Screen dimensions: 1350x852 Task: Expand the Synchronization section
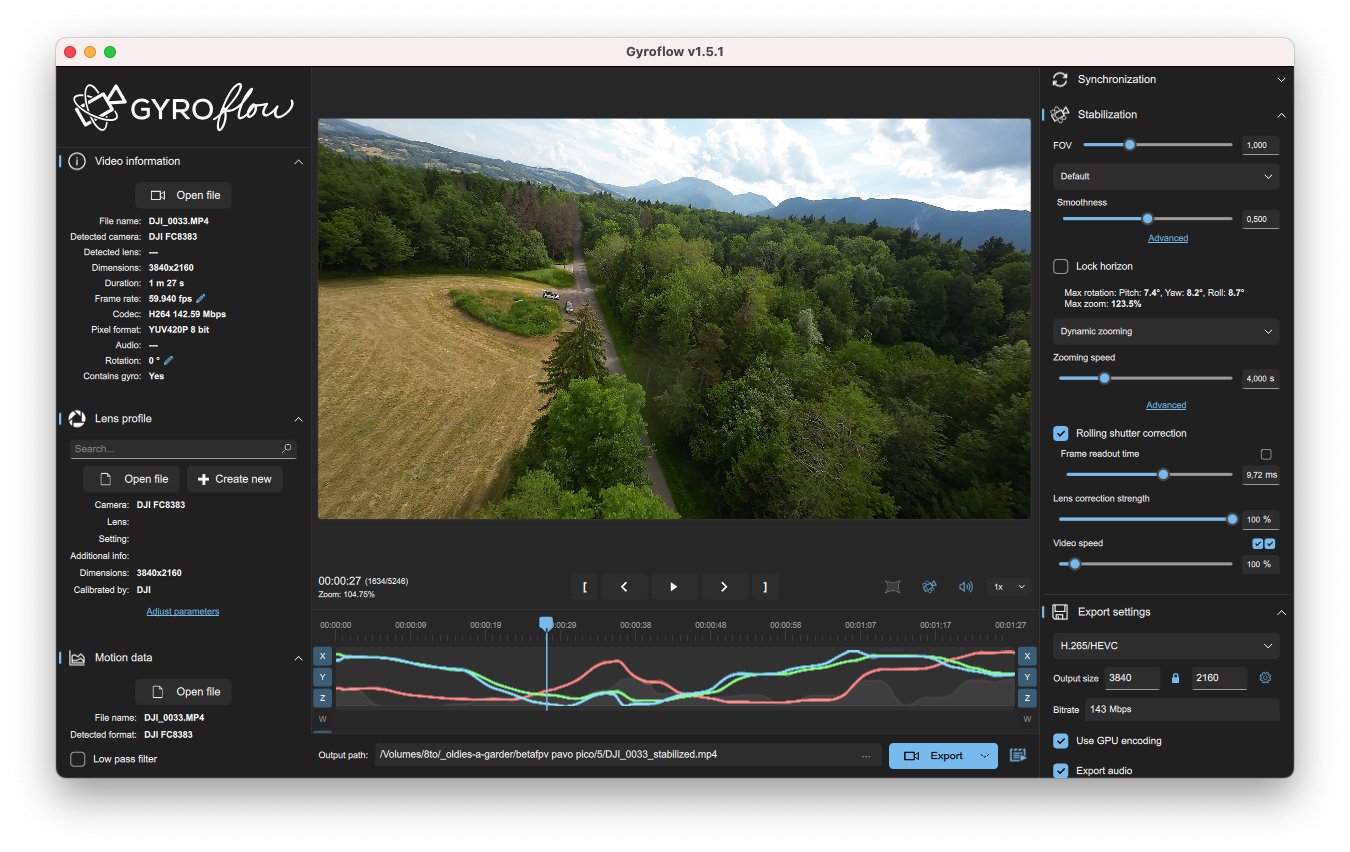tap(1281, 80)
